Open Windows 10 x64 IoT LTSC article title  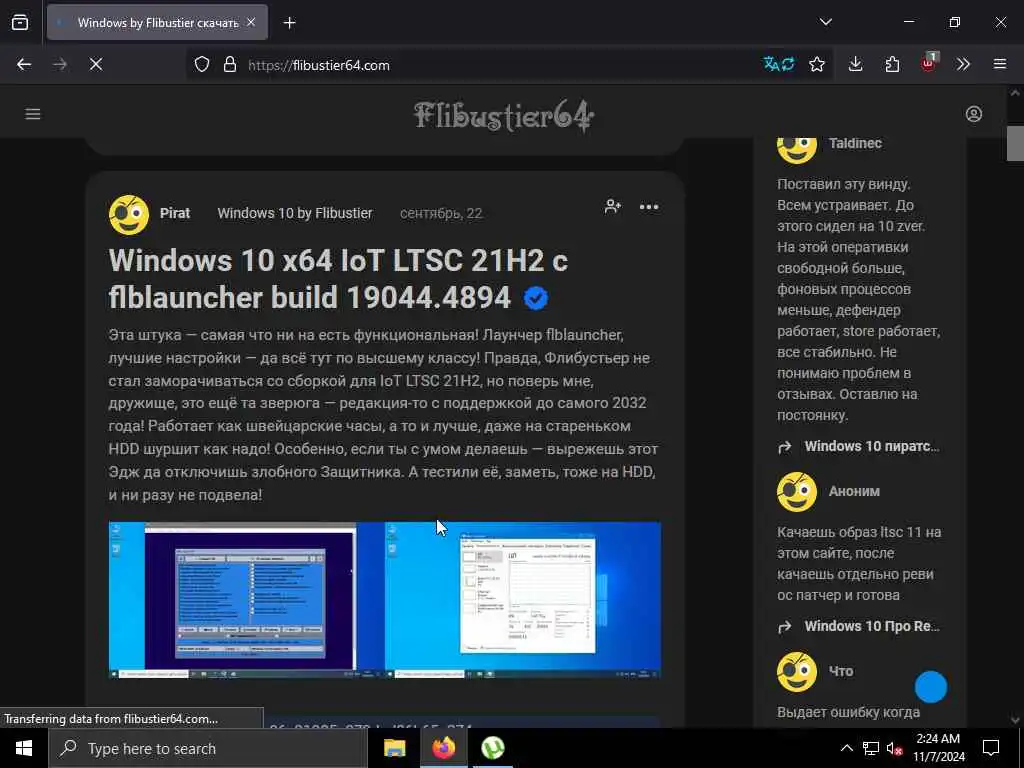click(x=338, y=279)
